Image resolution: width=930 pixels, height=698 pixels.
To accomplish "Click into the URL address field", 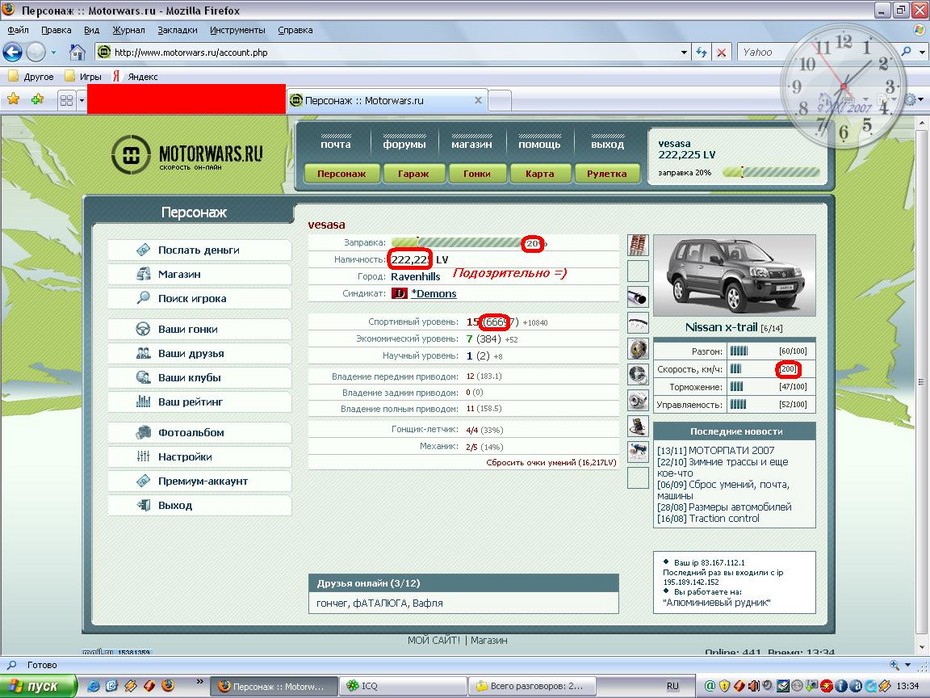I will click(x=394, y=52).
